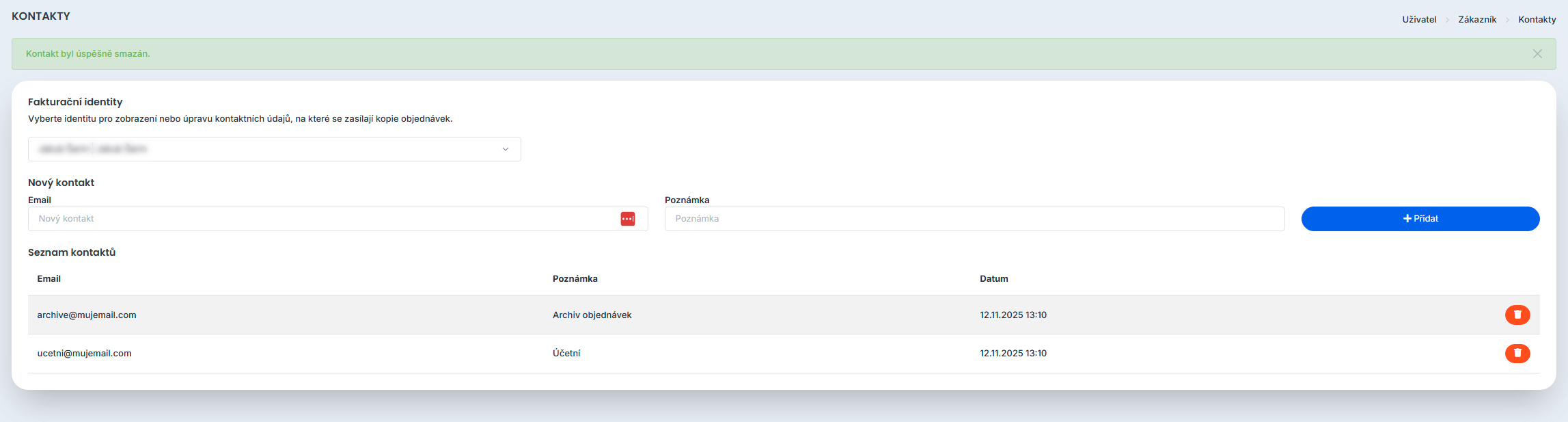
Task: Click the Účetní note cell
Action: 566,354
